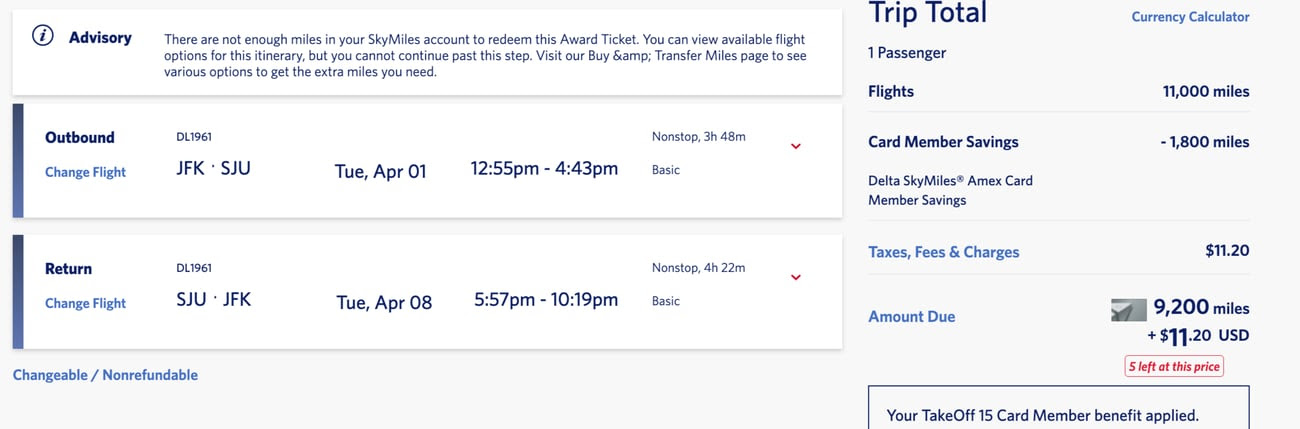Click the Advisory heading text
This screenshot has width=1300, height=429.
coord(100,37)
